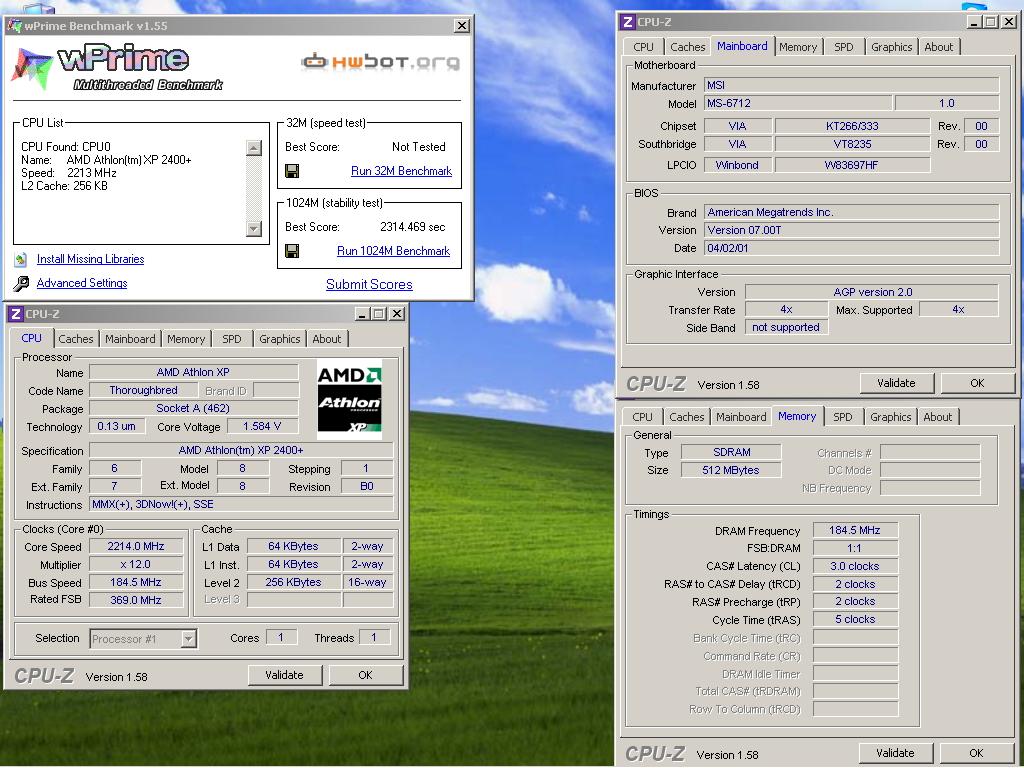Click the Submit Scores link
The image size is (1024, 768).
tap(369, 285)
